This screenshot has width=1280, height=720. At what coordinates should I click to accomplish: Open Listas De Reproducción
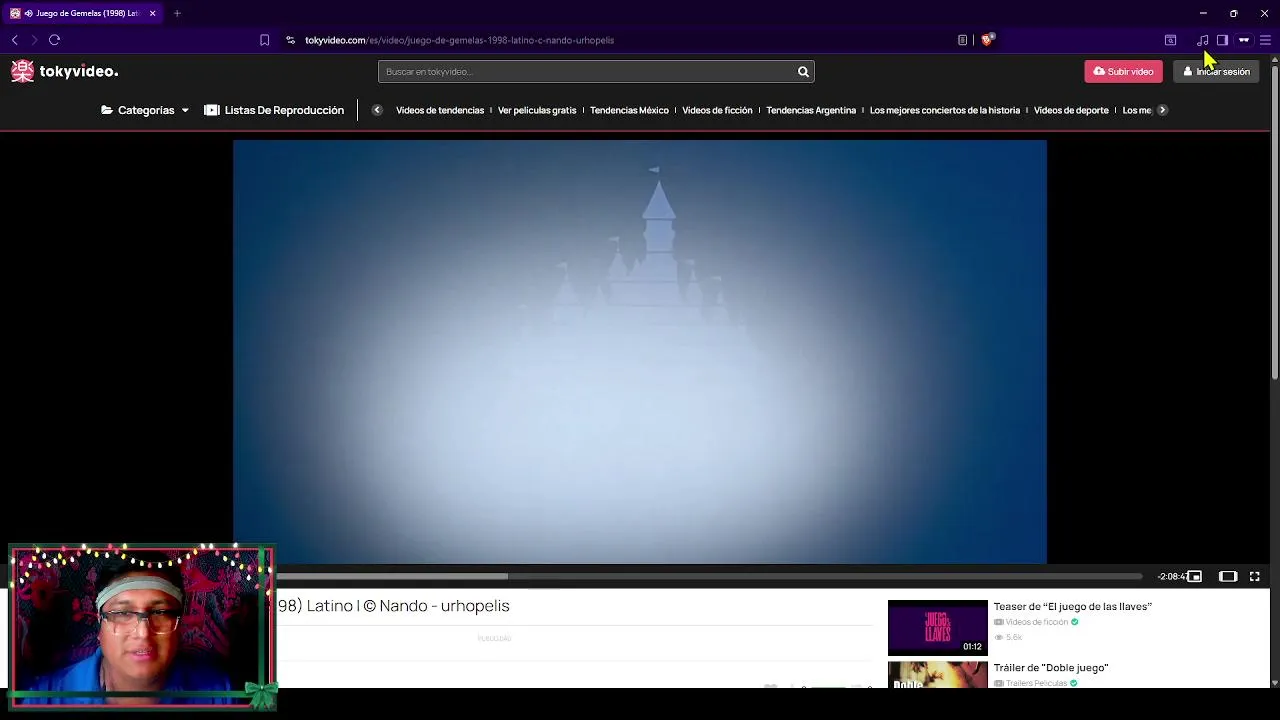(x=274, y=110)
